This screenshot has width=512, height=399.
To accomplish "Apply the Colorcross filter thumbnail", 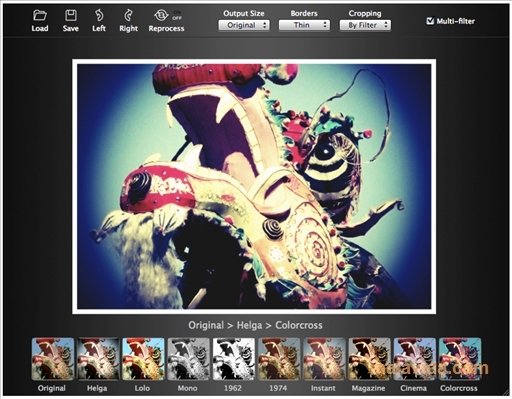I will [460, 359].
